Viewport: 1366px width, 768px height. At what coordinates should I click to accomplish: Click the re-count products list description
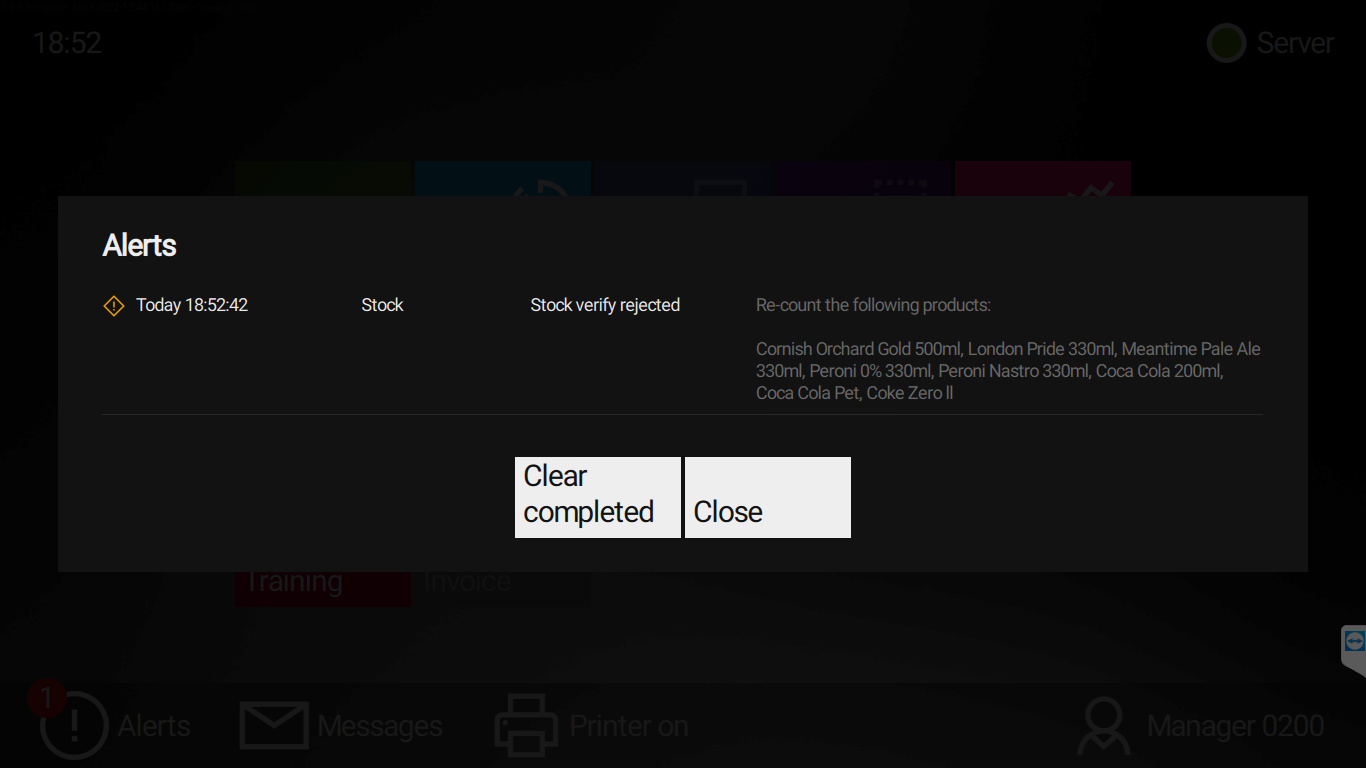1007,371
